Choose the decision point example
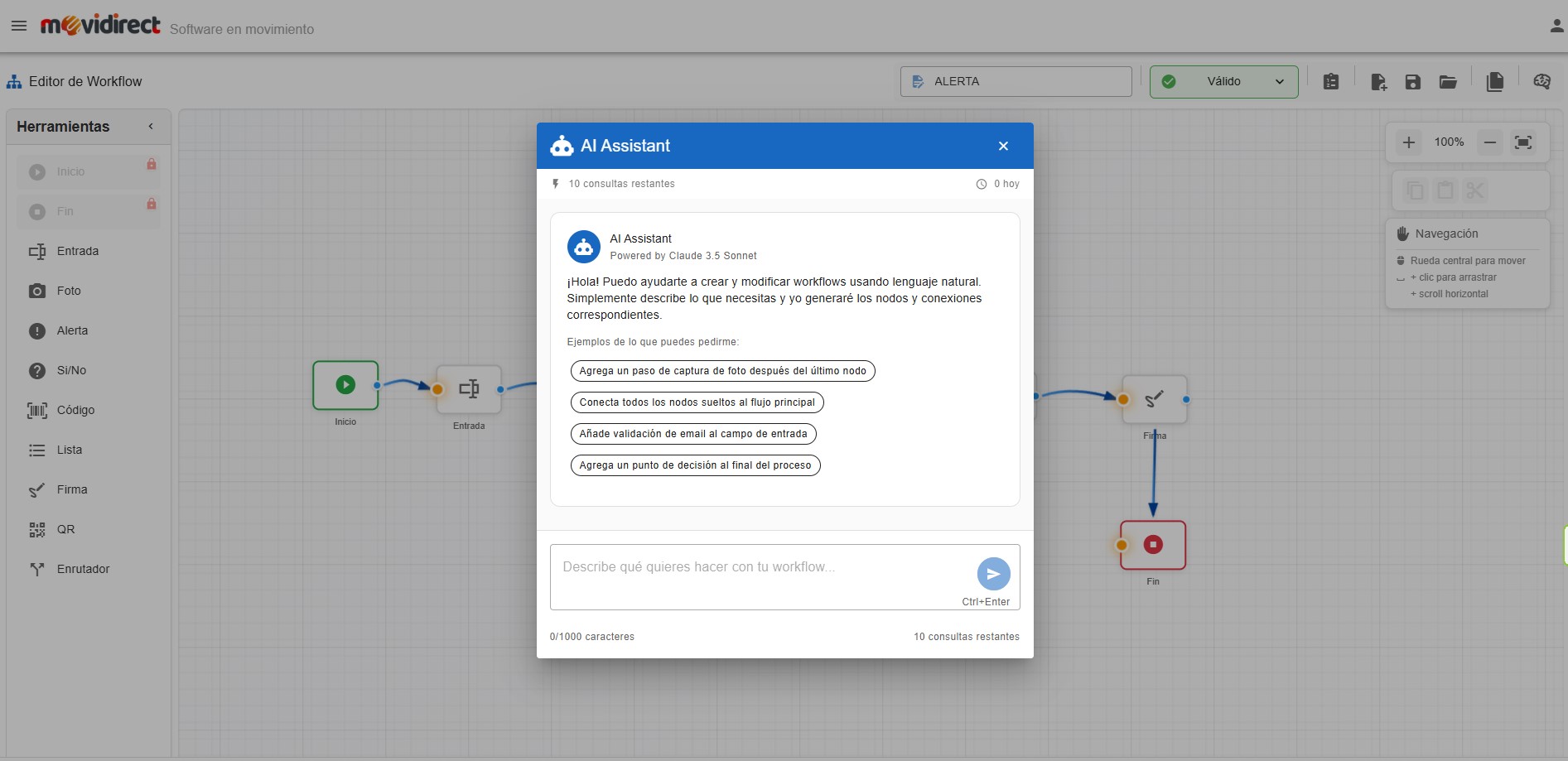The height and width of the screenshot is (761, 1568). click(695, 465)
